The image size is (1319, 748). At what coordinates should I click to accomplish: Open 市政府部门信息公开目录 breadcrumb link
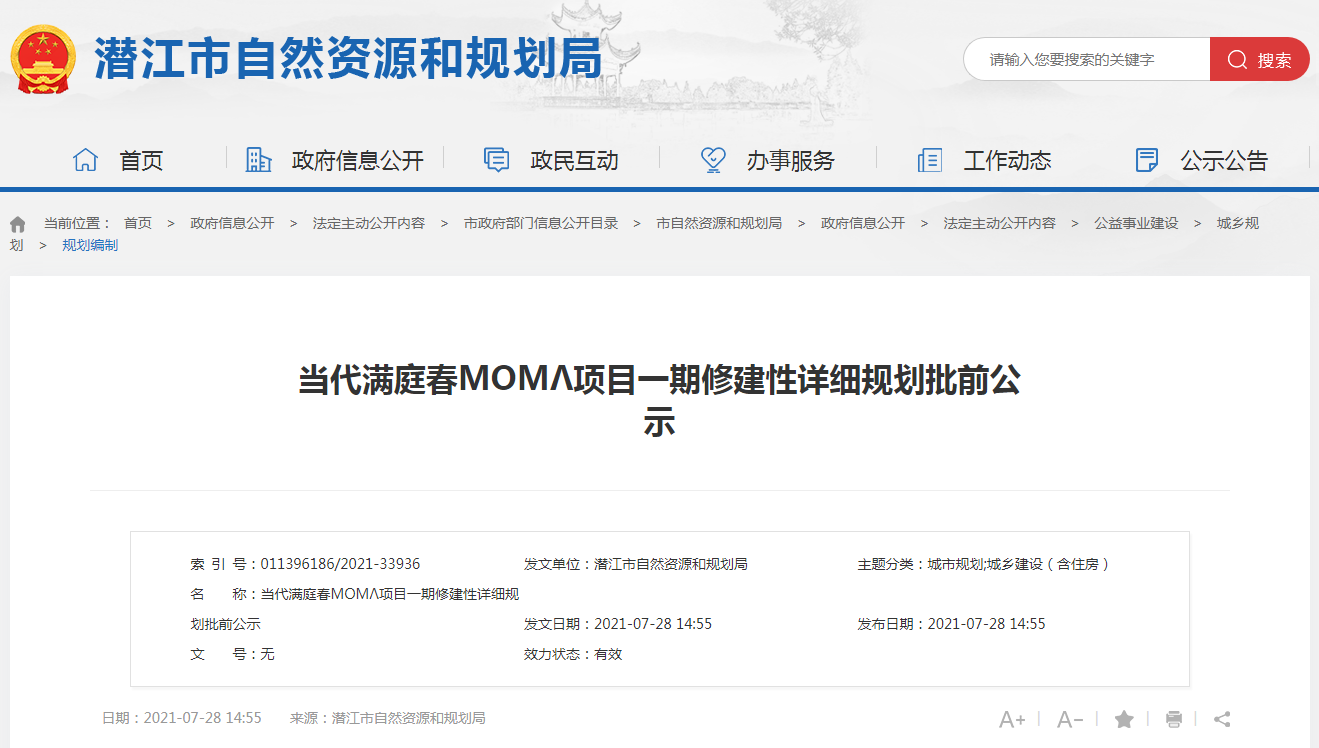tap(540, 223)
